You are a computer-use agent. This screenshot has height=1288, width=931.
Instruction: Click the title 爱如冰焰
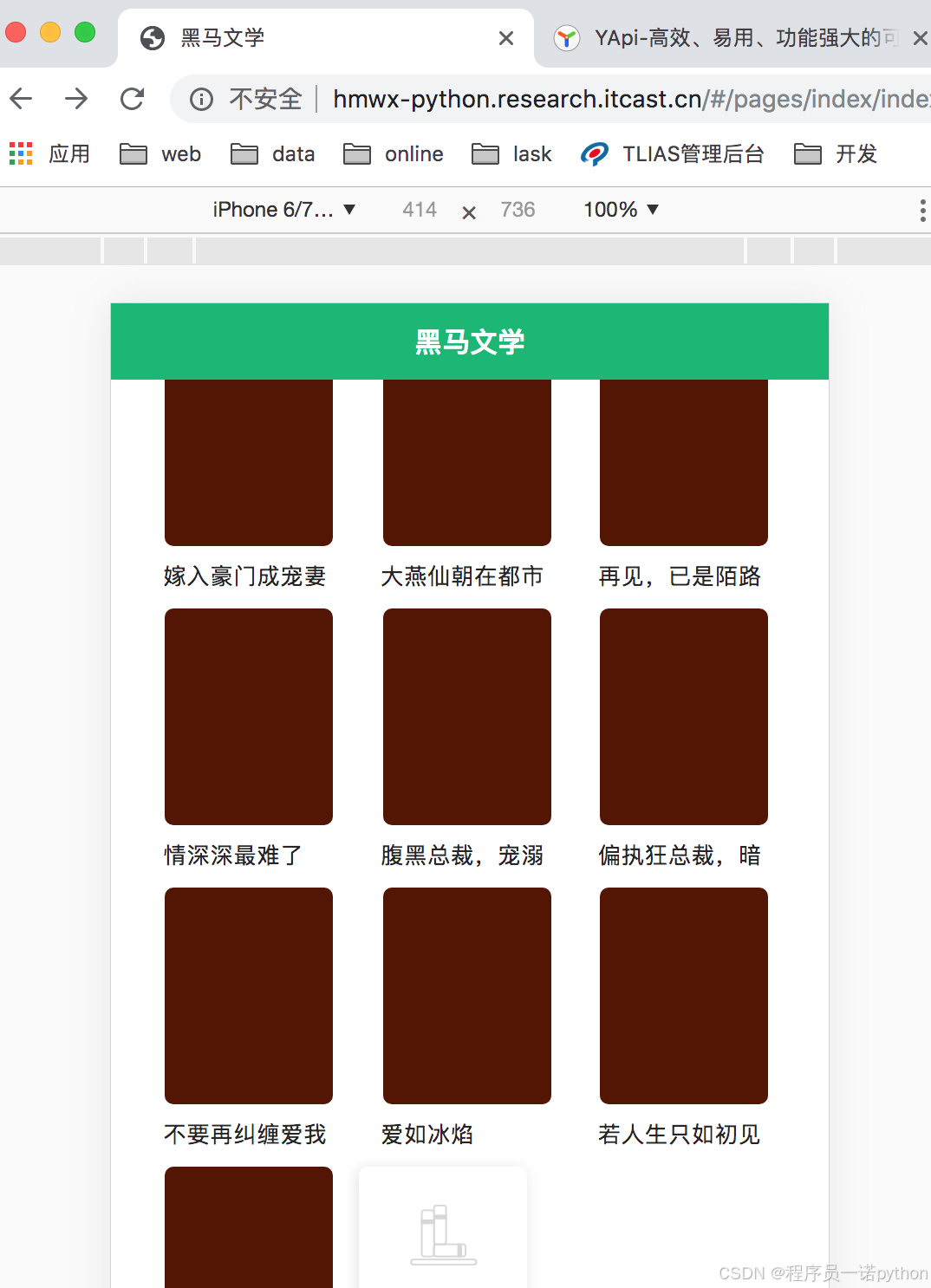click(x=427, y=1135)
